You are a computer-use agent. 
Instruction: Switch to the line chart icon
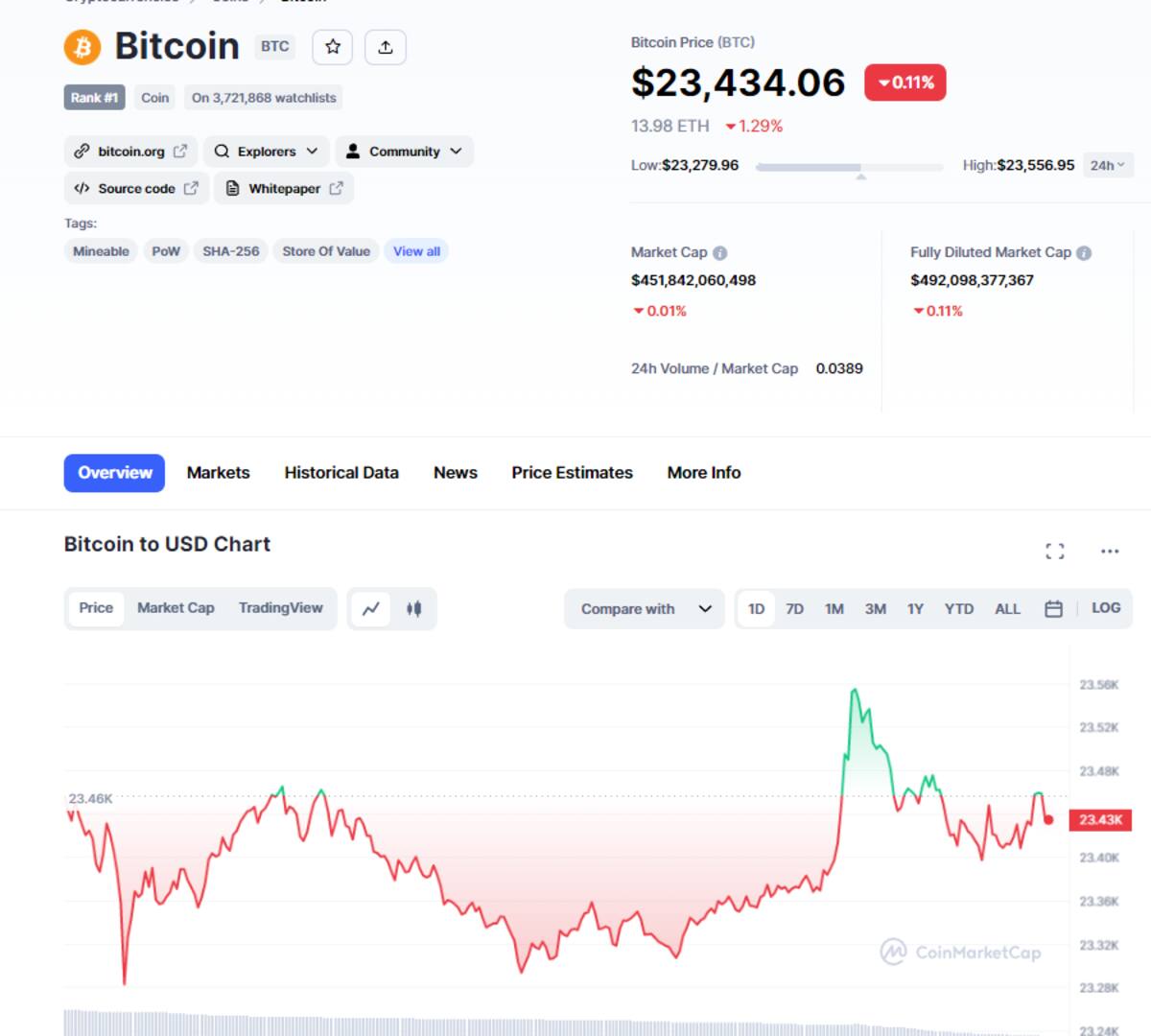[x=371, y=608]
